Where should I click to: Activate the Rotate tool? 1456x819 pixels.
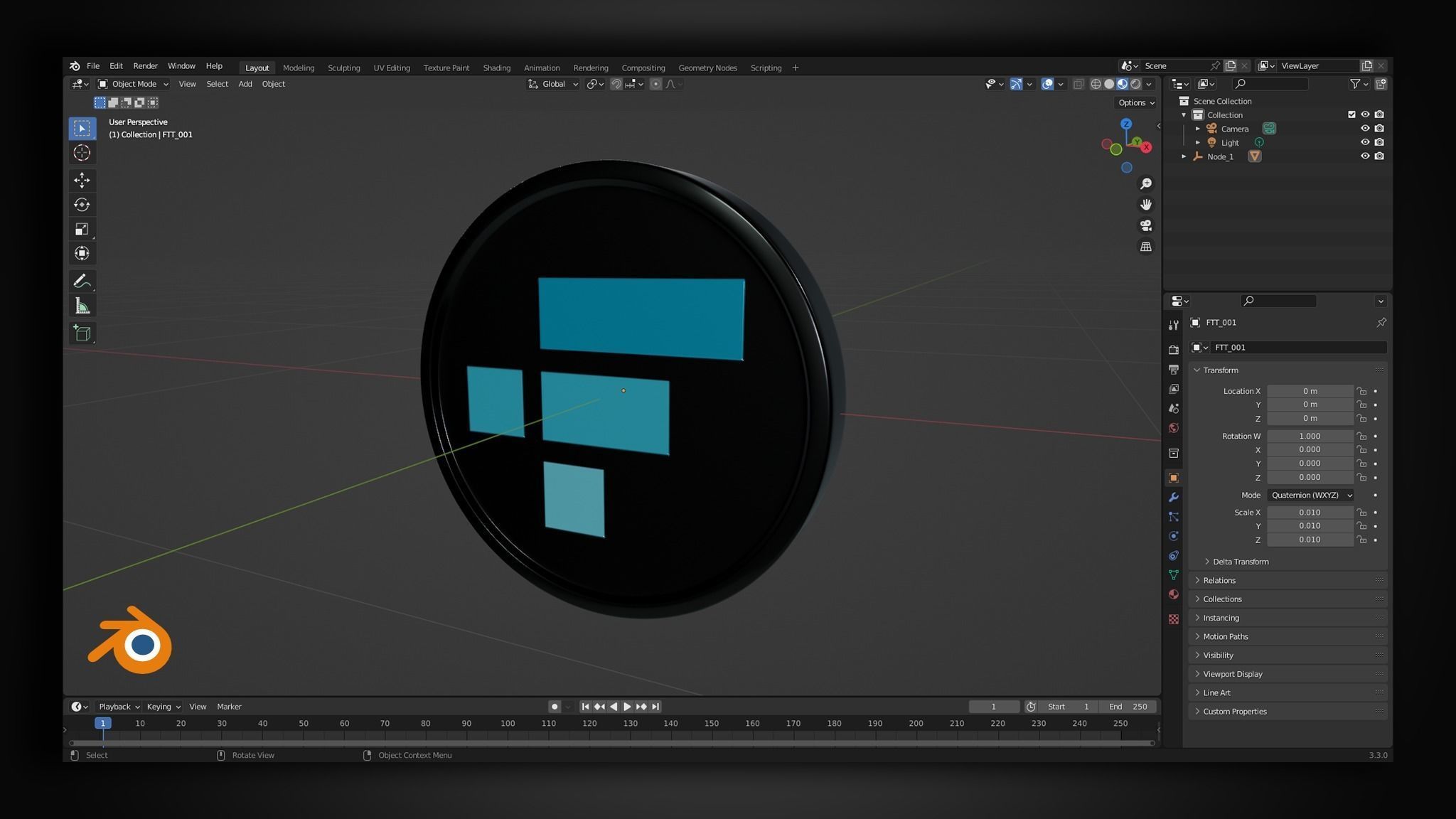pyautogui.click(x=82, y=205)
